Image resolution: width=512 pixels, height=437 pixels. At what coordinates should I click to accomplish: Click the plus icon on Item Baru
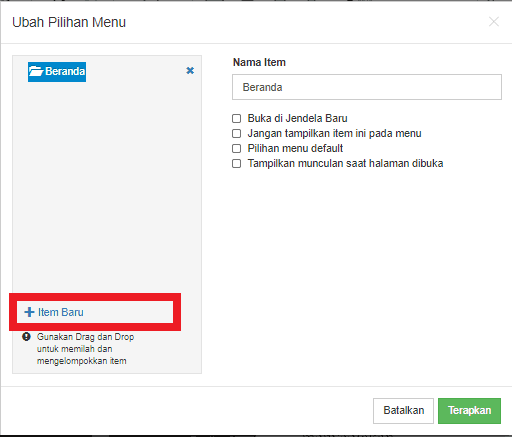[x=29, y=312]
